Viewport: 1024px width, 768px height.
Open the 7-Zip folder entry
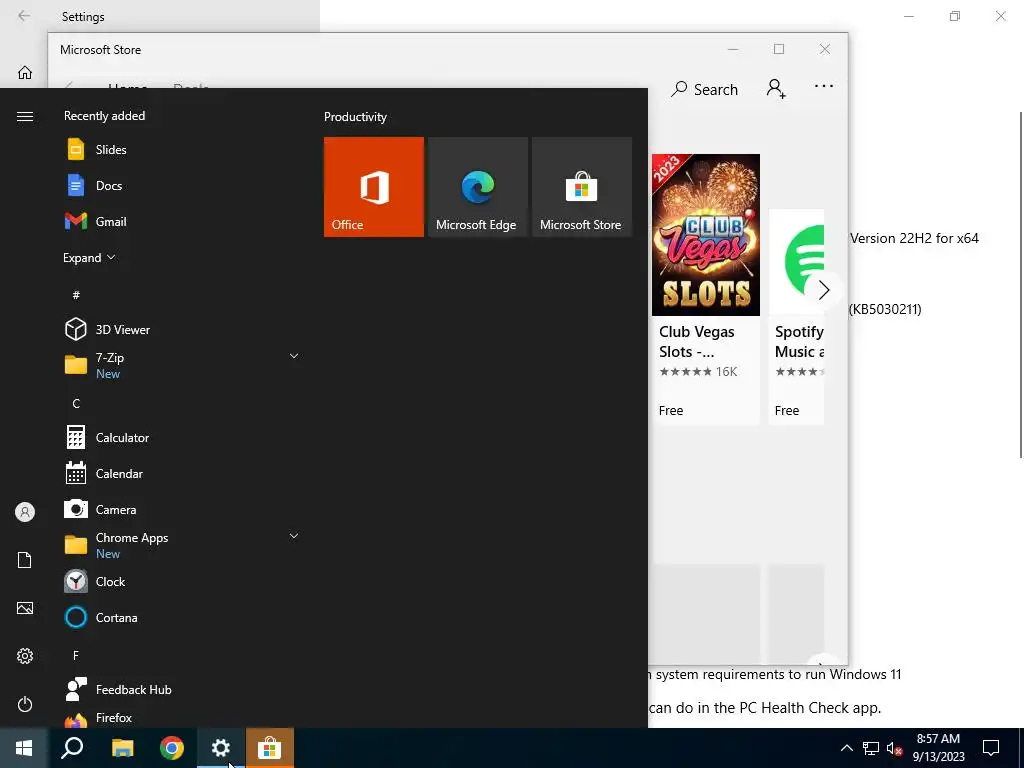pyautogui.click(x=183, y=365)
